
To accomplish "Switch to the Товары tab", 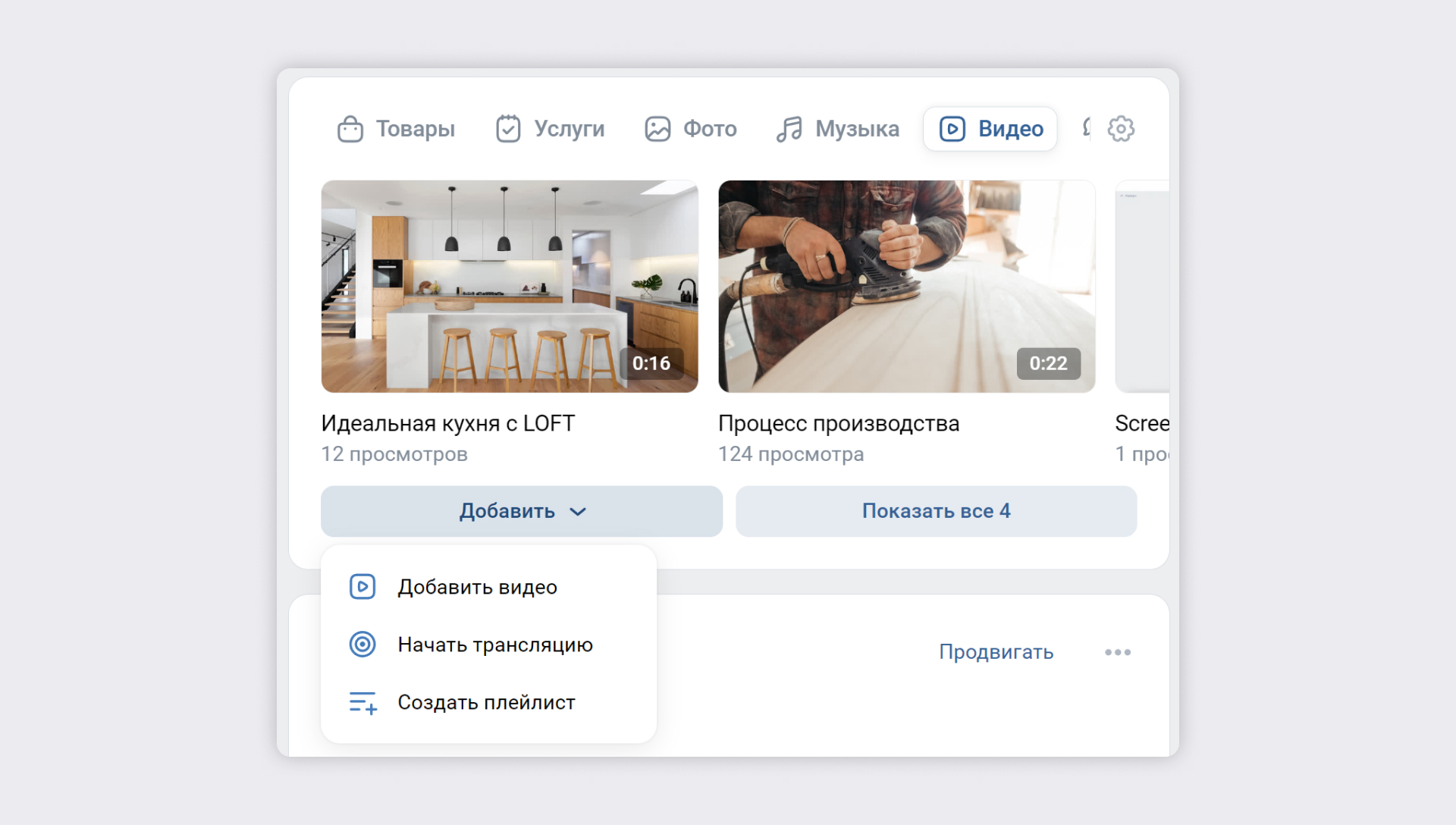I will pos(396,129).
